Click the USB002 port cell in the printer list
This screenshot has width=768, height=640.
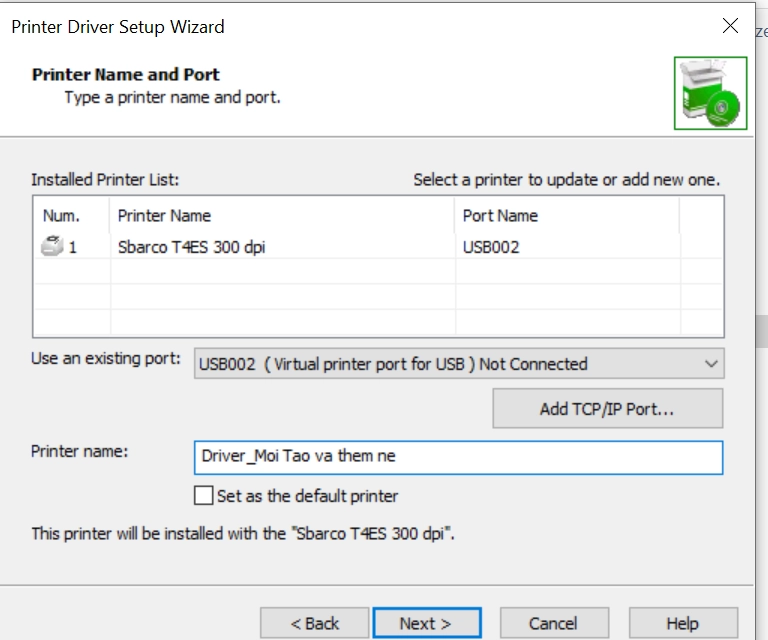[x=491, y=247]
